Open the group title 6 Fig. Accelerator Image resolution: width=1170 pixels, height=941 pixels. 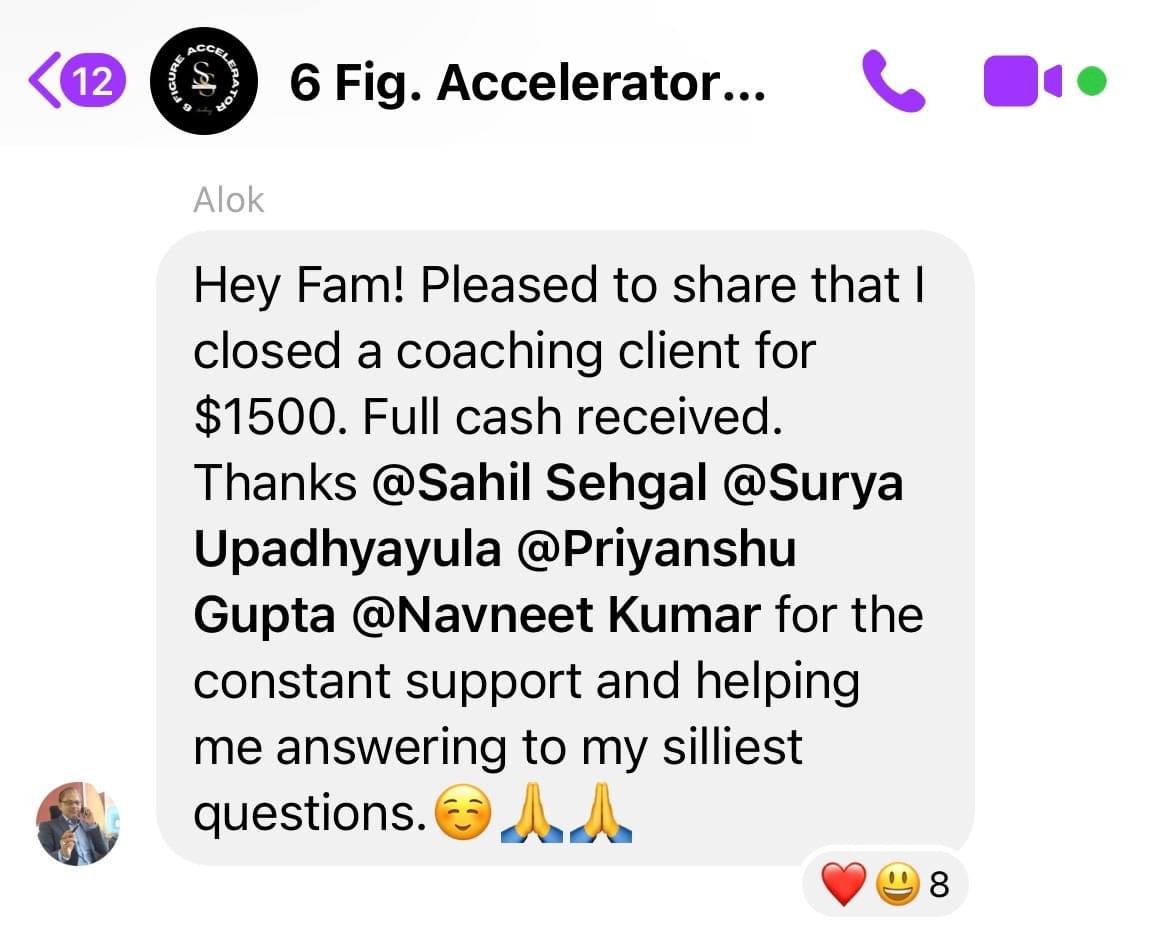coord(528,82)
